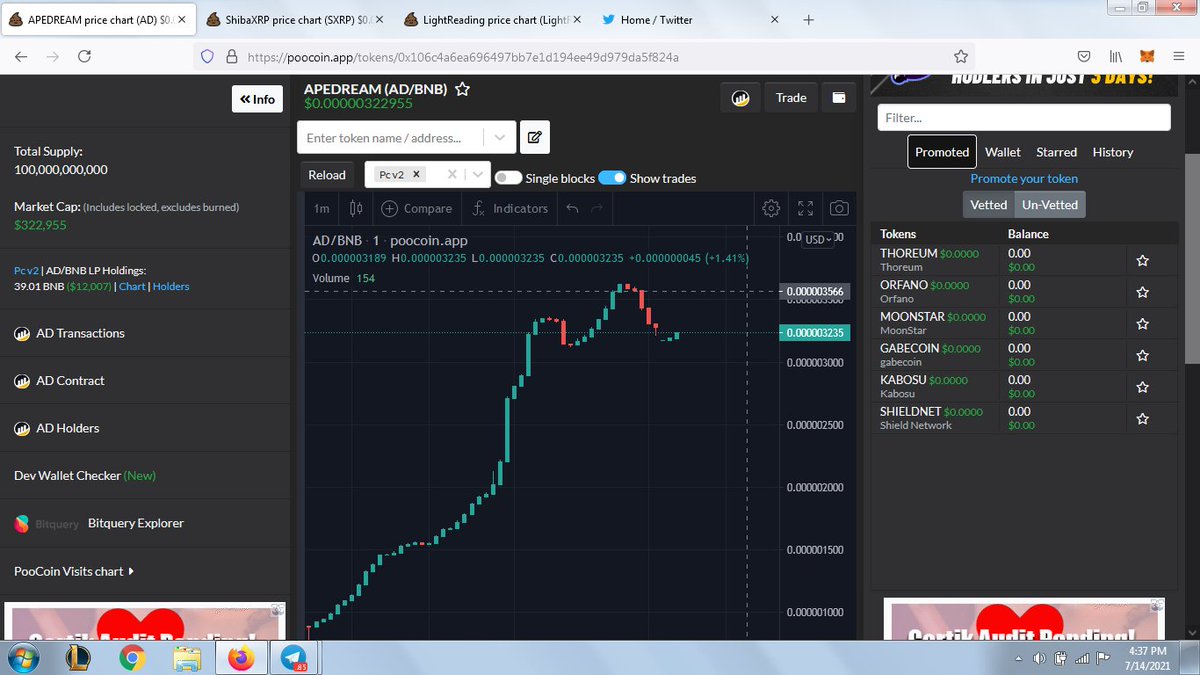The height and width of the screenshot is (675, 1200).
Task: Switch to Vetted tokens
Action: pos(989,204)
